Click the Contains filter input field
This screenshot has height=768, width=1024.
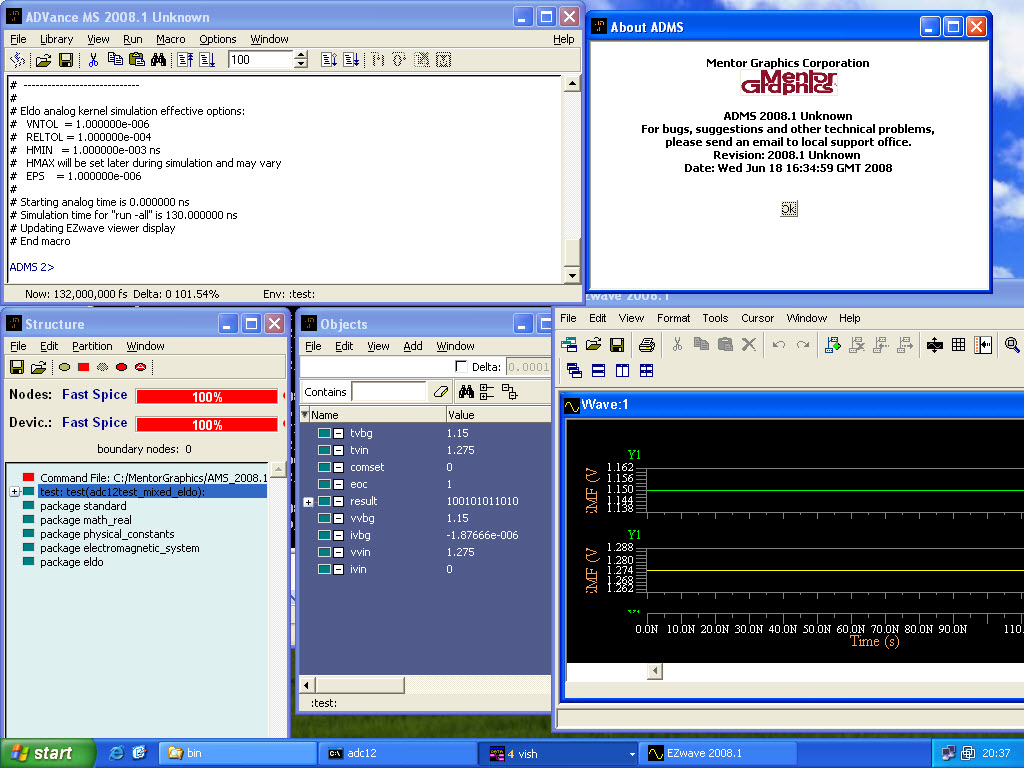tap(389, 392)
